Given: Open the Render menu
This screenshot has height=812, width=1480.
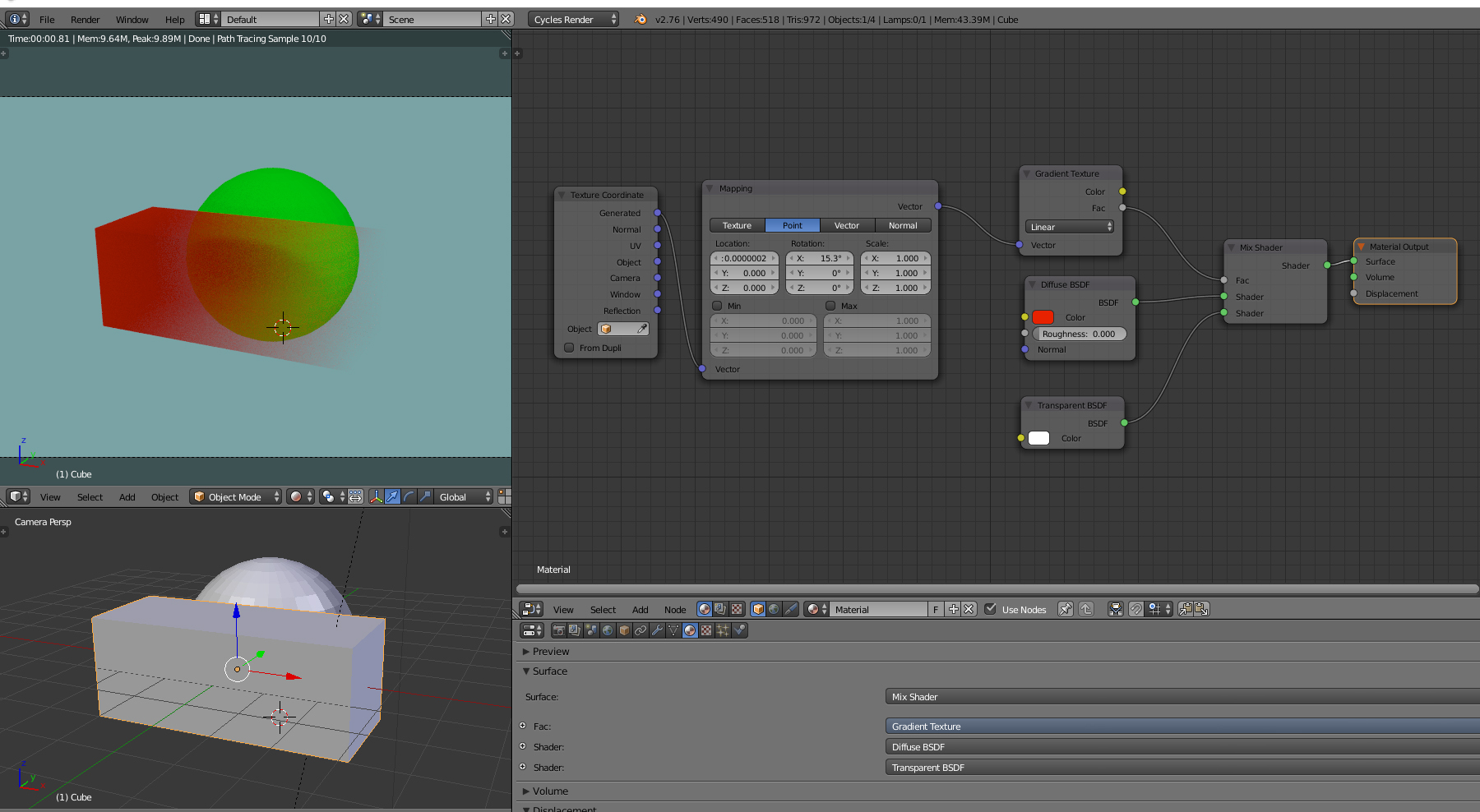Looking at the screenshot, I should pos(85,19).
